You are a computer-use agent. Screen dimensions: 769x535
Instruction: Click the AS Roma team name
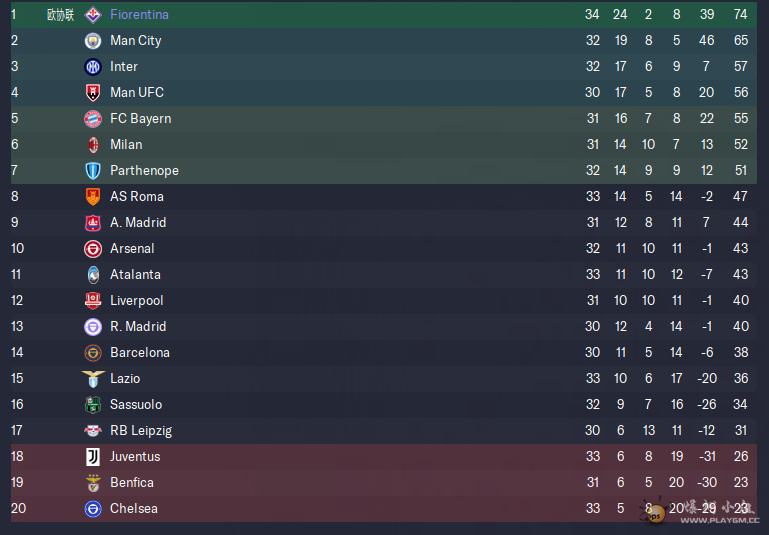point(137,197)
